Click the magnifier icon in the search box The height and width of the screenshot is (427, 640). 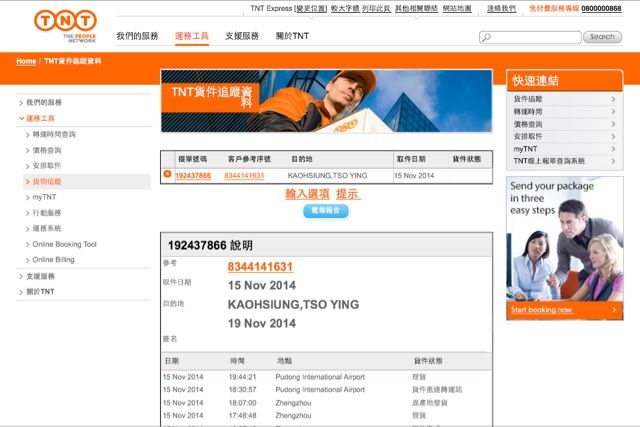point(486,38)
